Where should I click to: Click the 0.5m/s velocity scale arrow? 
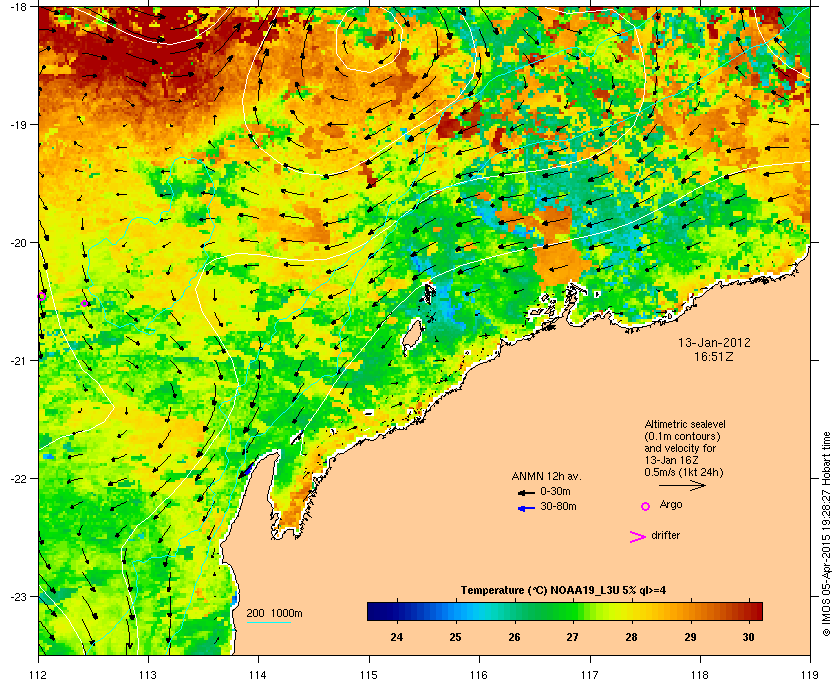(x=682, y=485)
